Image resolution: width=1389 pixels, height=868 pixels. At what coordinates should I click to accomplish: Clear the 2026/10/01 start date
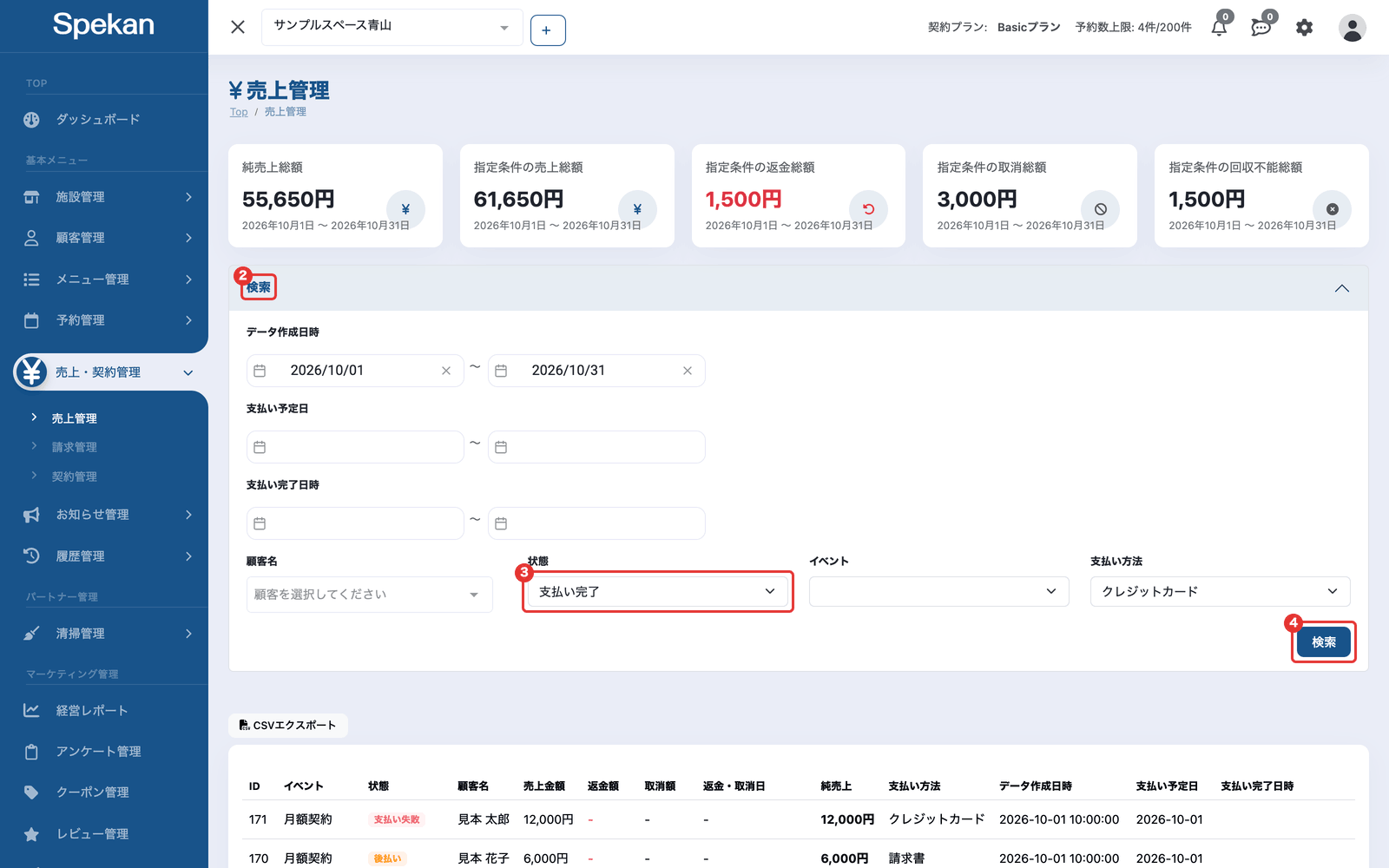(x=446, y=371)
